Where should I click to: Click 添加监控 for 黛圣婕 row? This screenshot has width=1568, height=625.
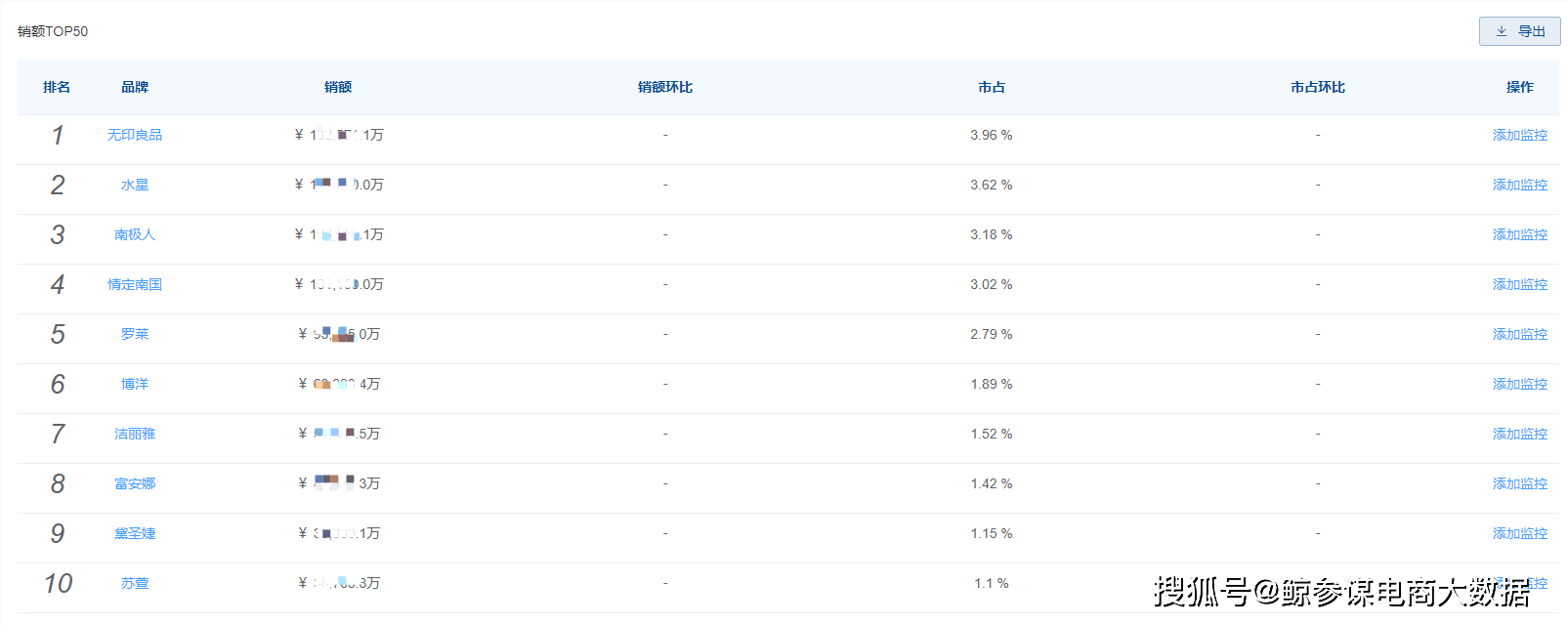1519,533
